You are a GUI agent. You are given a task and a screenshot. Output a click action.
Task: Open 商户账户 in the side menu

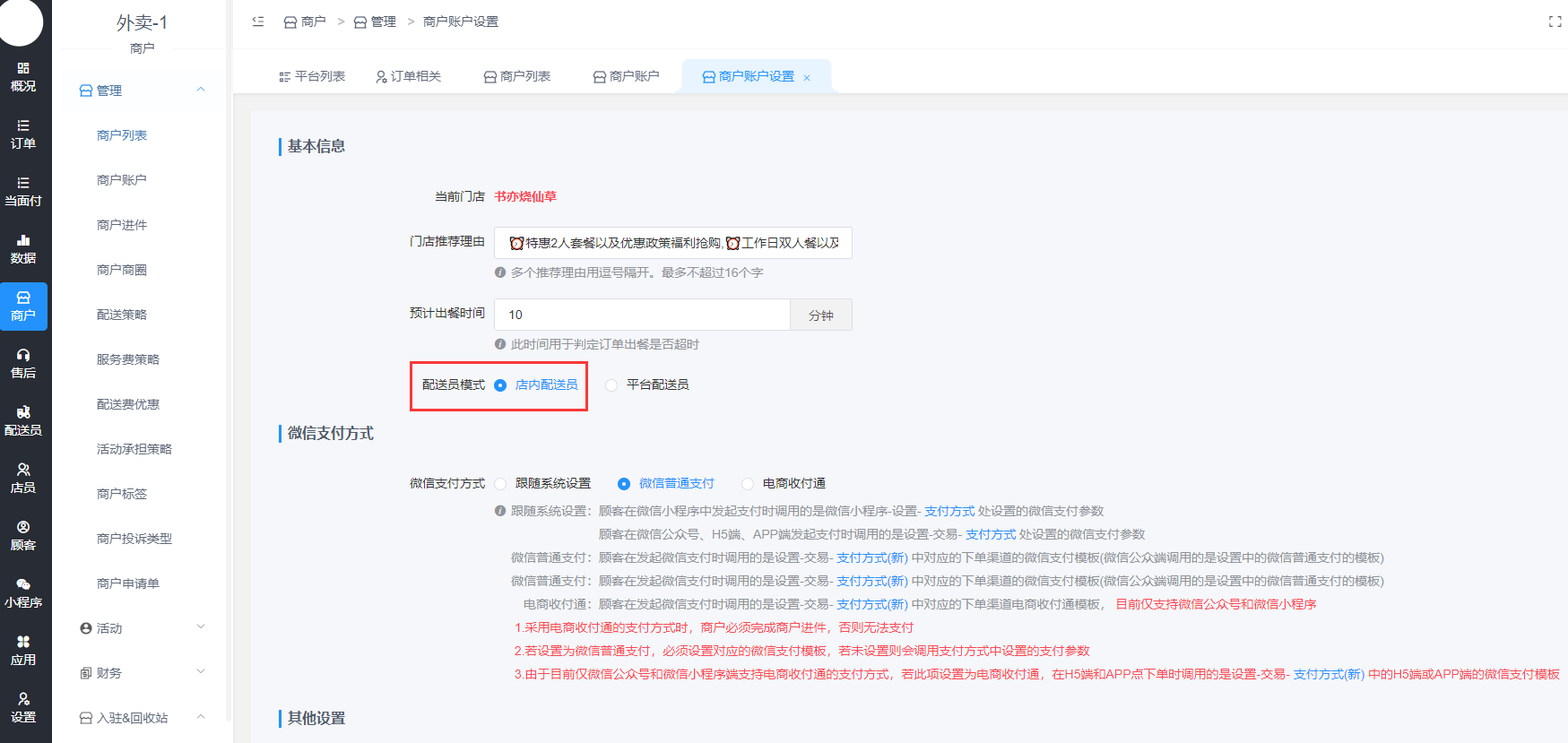pos(122,180)
